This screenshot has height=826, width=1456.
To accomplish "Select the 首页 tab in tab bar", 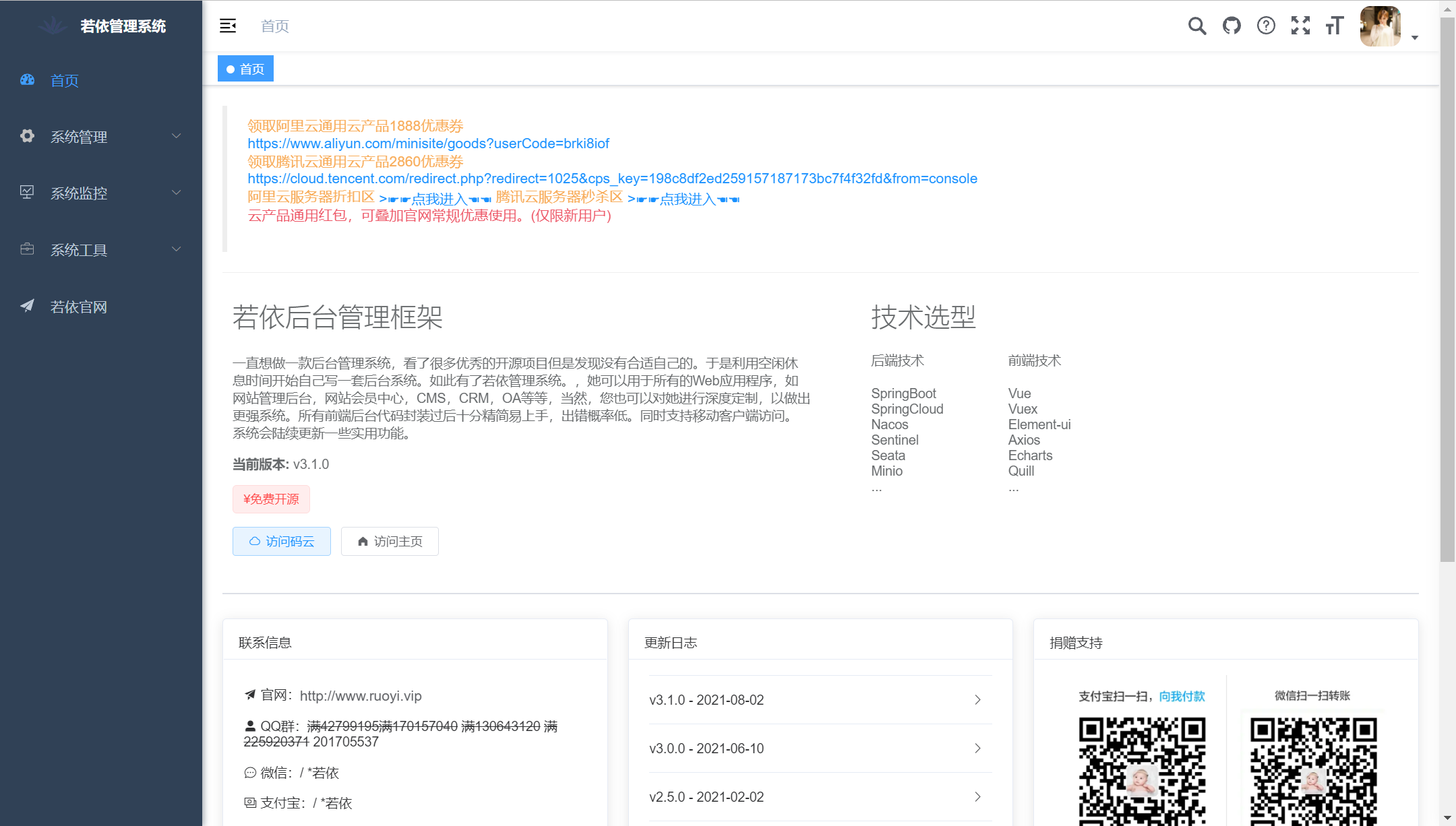I will pos(245,68).
